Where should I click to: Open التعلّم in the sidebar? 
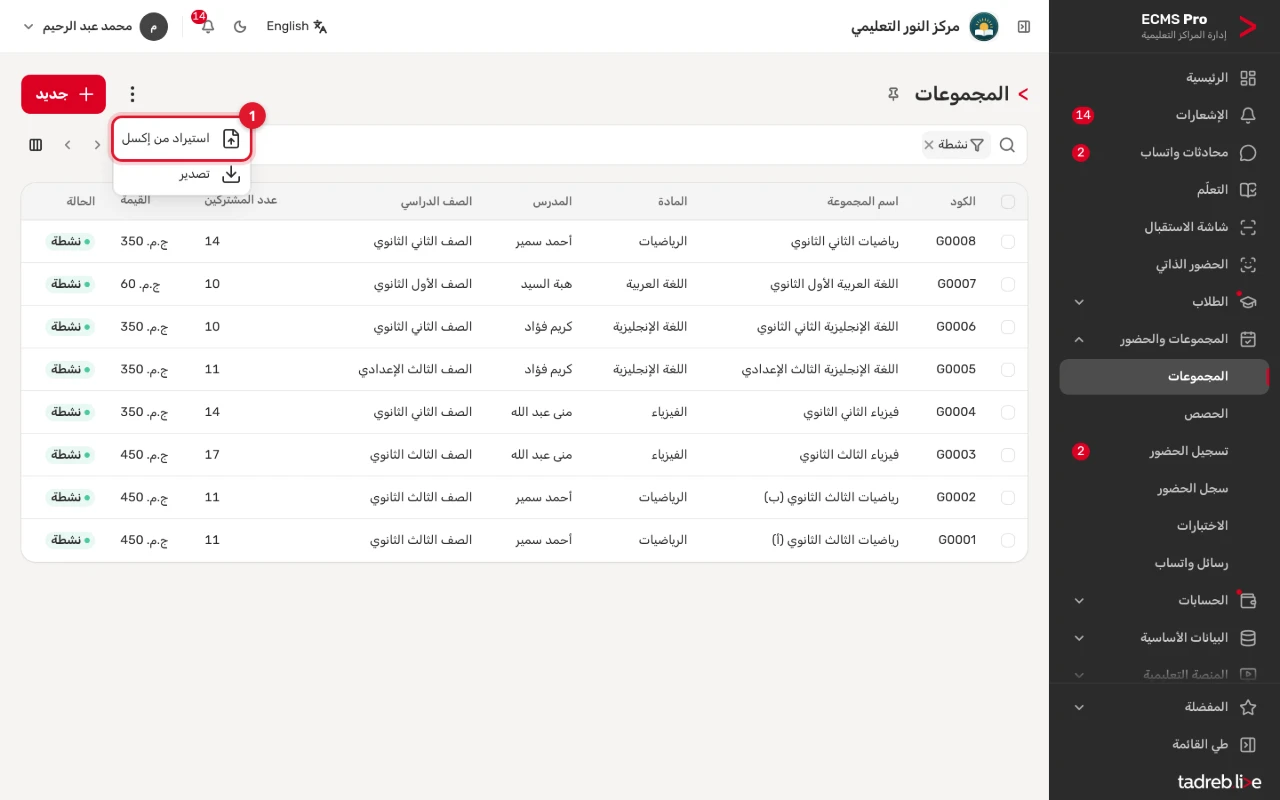[1164, 190]
